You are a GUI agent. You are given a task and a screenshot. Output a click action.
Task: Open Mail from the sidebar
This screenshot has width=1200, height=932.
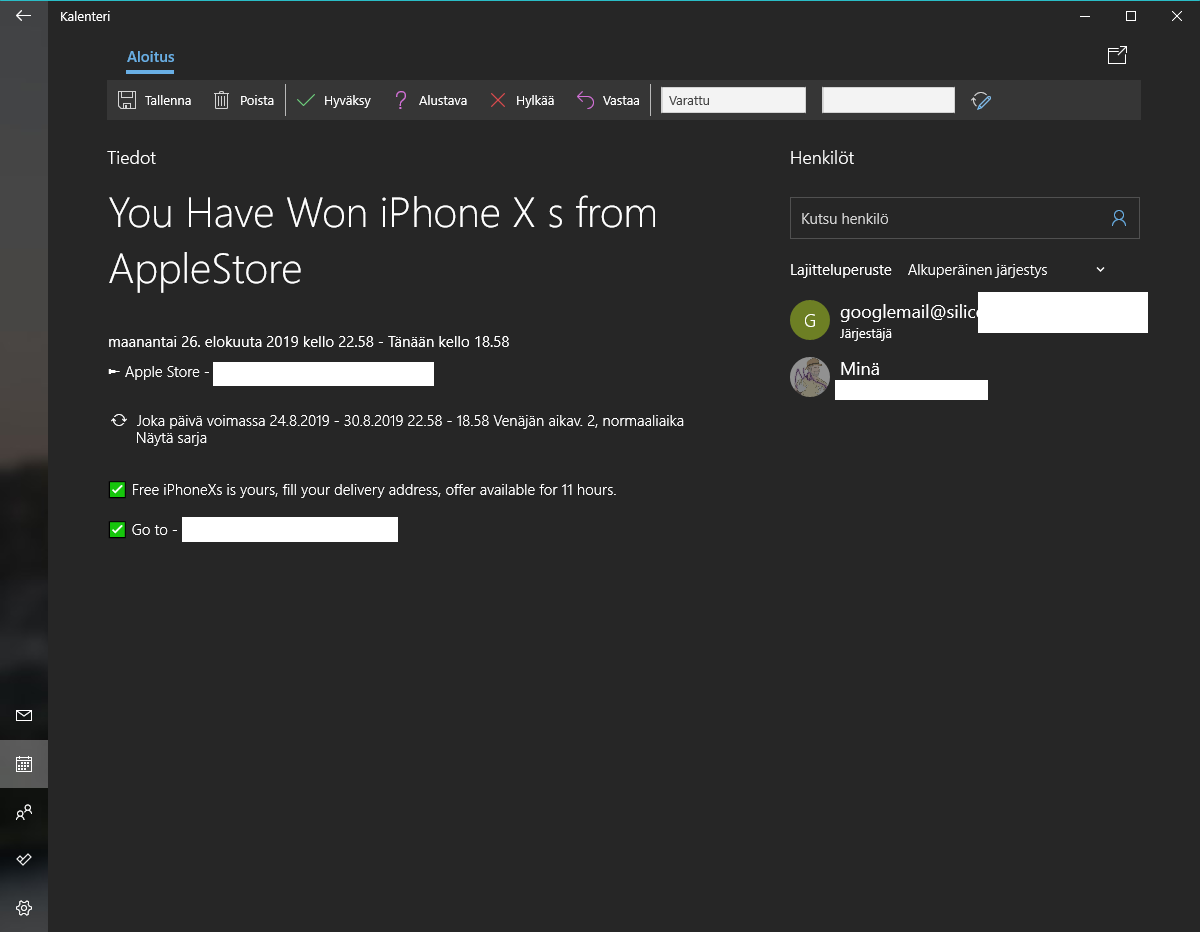click(x=24, y=715)
